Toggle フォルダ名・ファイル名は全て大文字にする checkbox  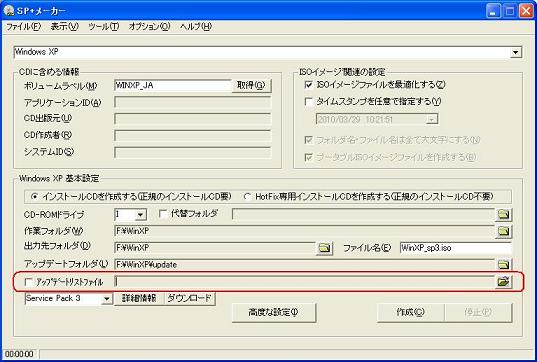[x=309, y=140]
